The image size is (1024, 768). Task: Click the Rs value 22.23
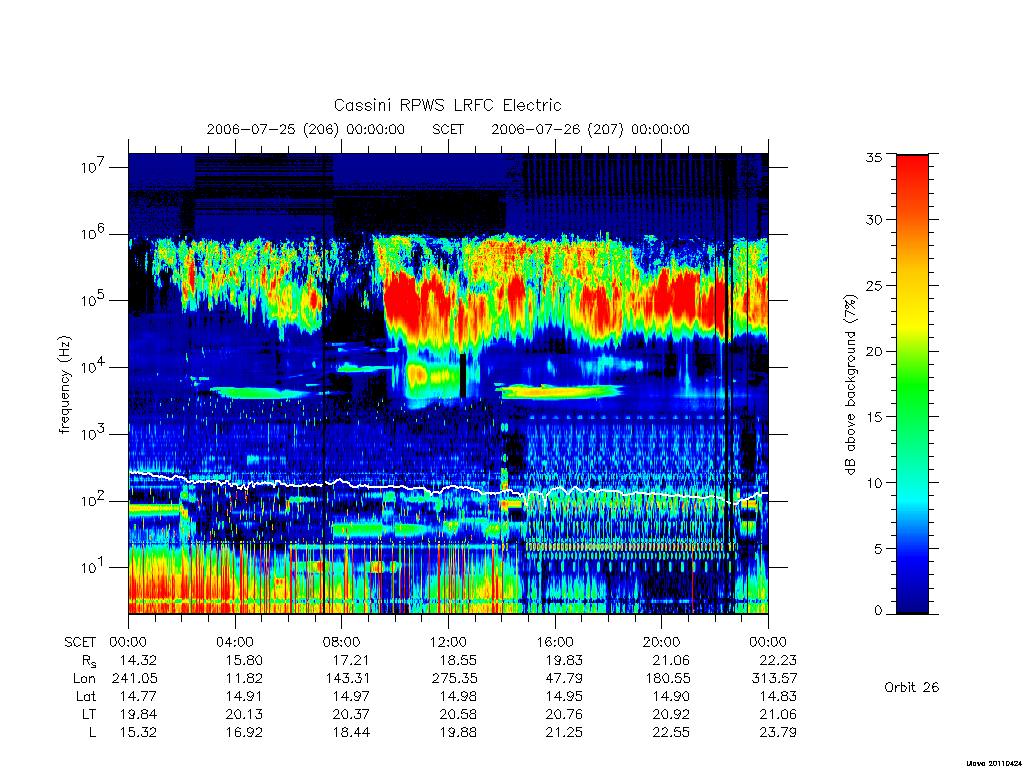778,660
